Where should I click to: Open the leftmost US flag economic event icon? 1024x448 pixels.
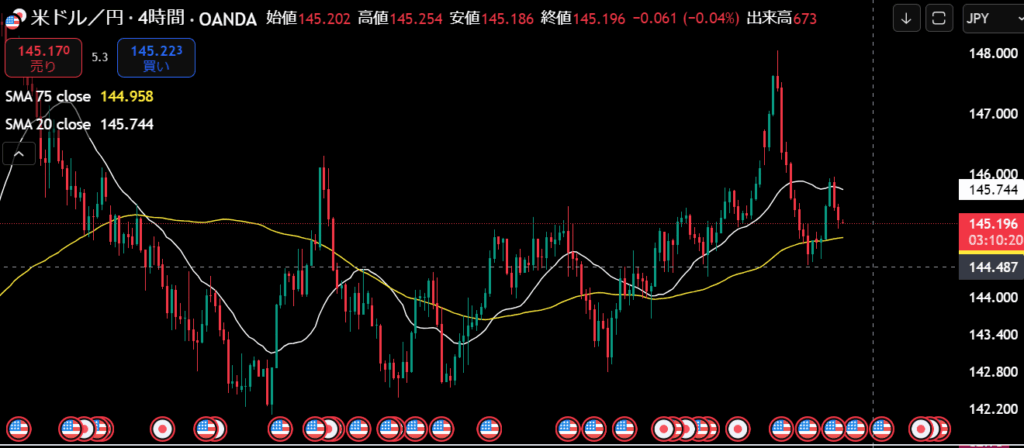pos(19,428)
